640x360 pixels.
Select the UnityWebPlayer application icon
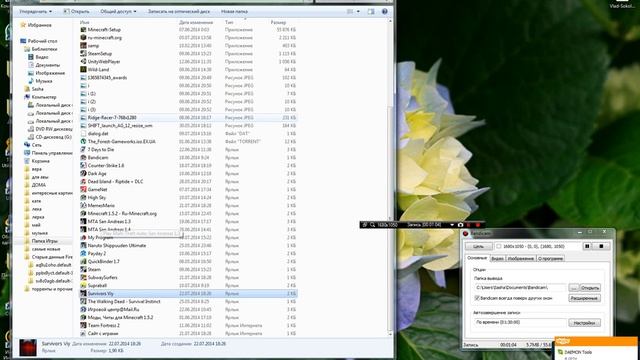[83, 62]
